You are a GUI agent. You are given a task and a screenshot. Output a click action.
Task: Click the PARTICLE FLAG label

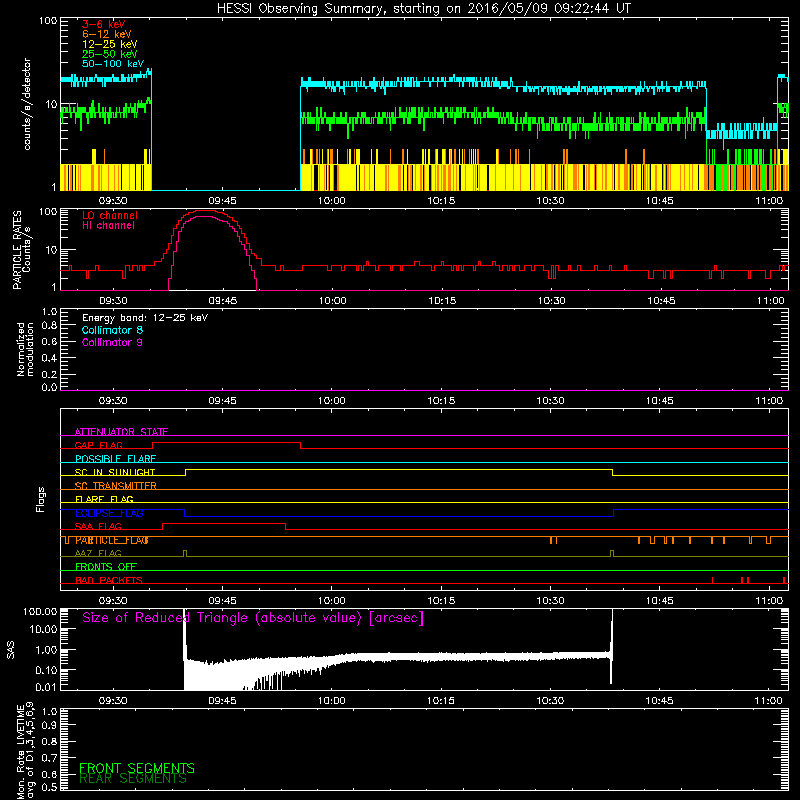tap(112, 540)
